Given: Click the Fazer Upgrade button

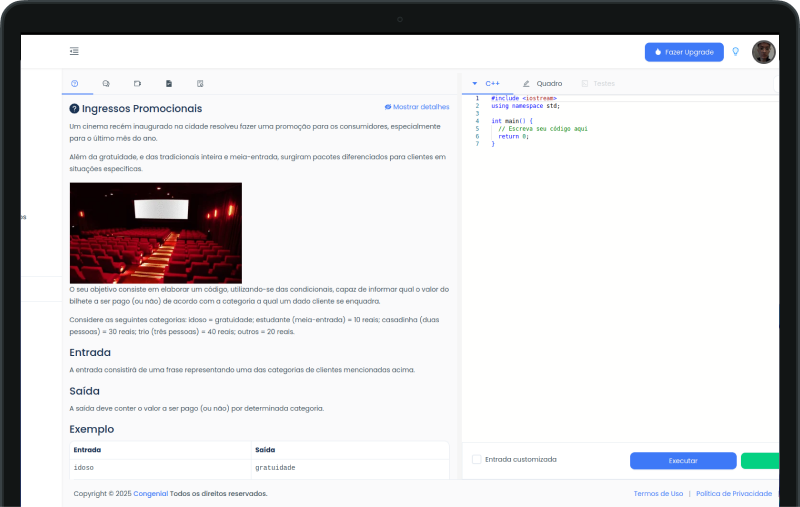Looking at the screenshot, I should pos(684,51).
